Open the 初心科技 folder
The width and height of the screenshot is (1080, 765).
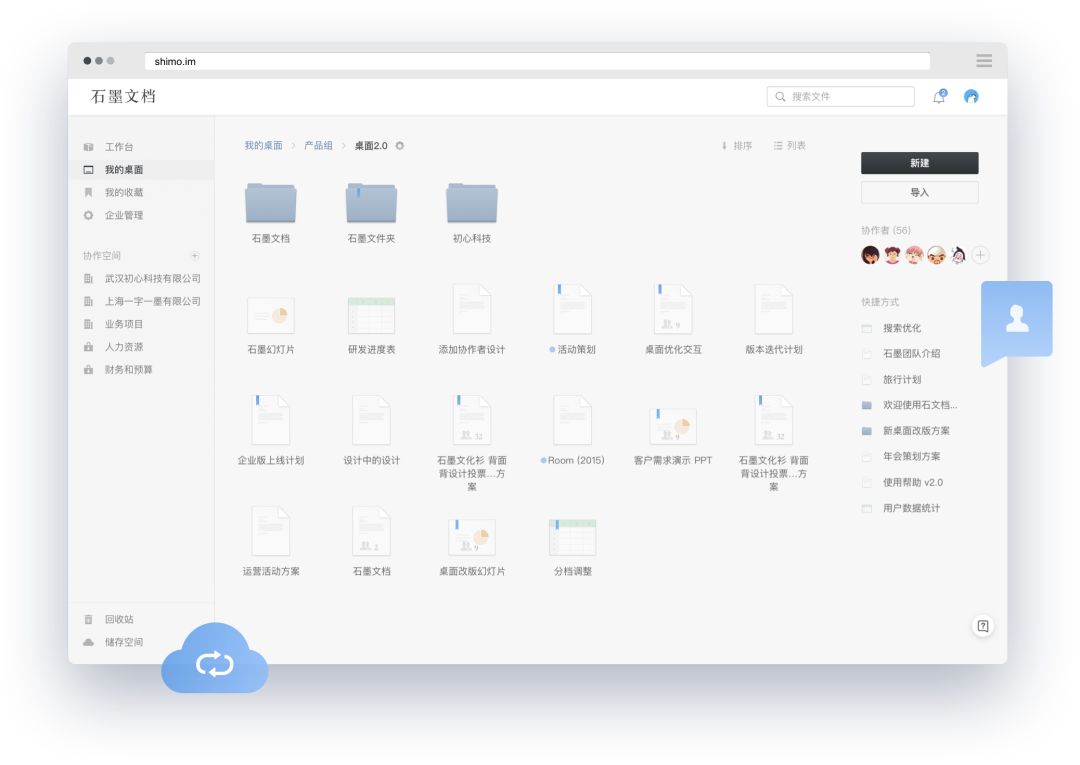click(472, 212)
